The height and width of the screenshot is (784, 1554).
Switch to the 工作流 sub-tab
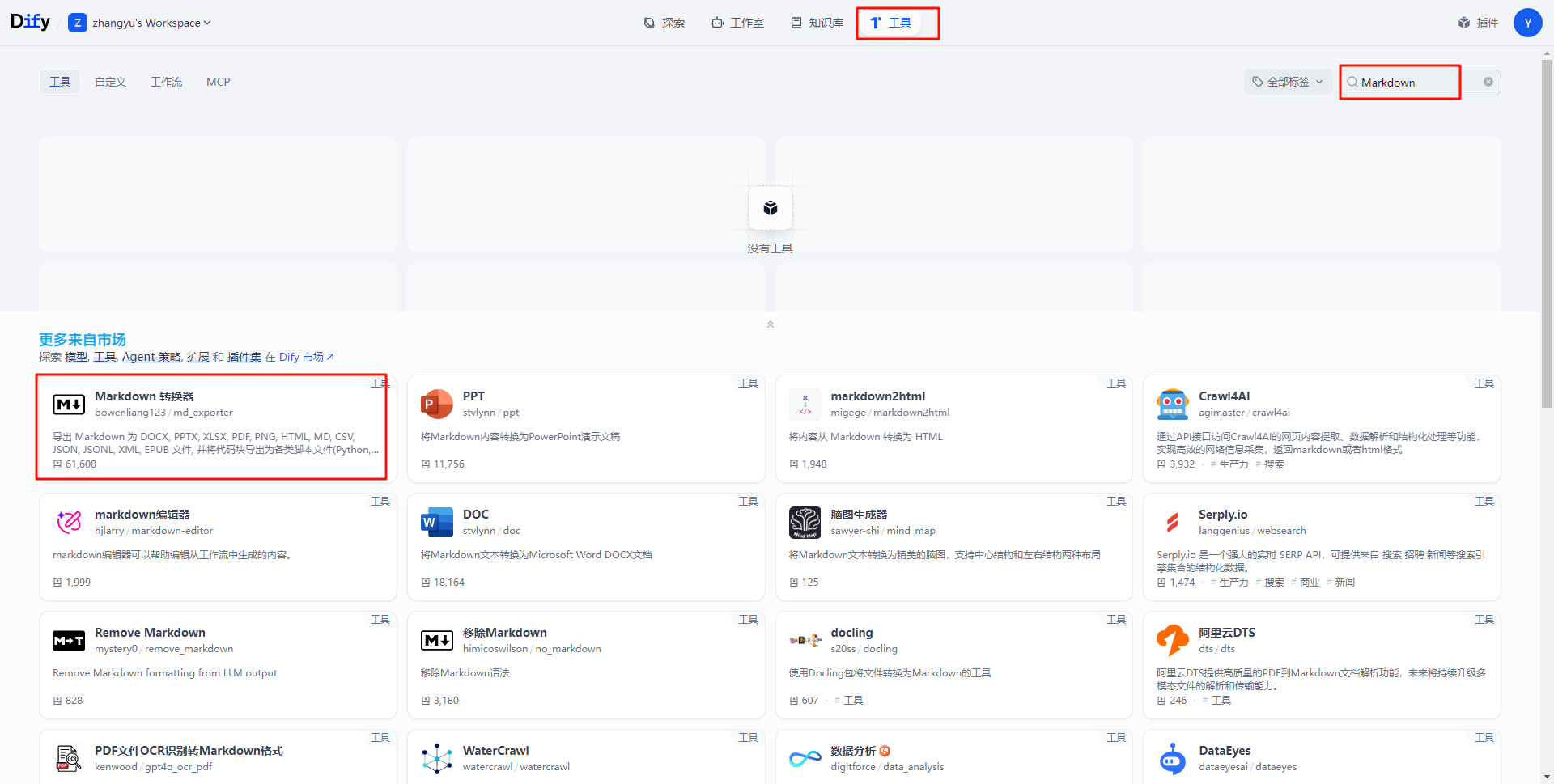click(x=166, y=82)
